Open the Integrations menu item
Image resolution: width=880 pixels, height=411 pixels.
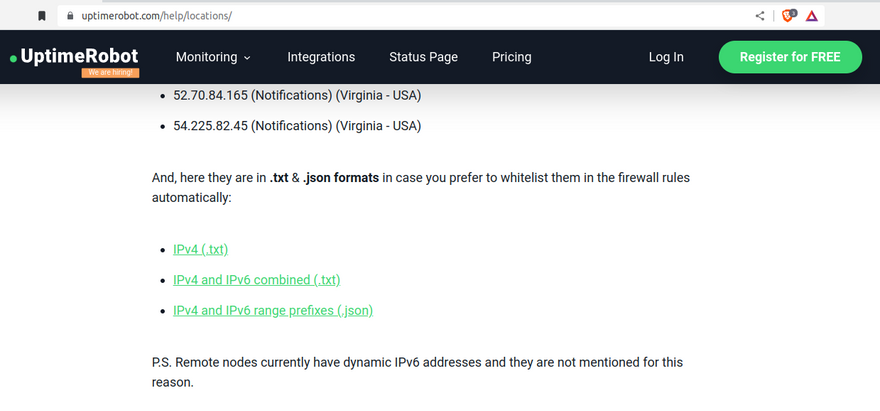321,57
